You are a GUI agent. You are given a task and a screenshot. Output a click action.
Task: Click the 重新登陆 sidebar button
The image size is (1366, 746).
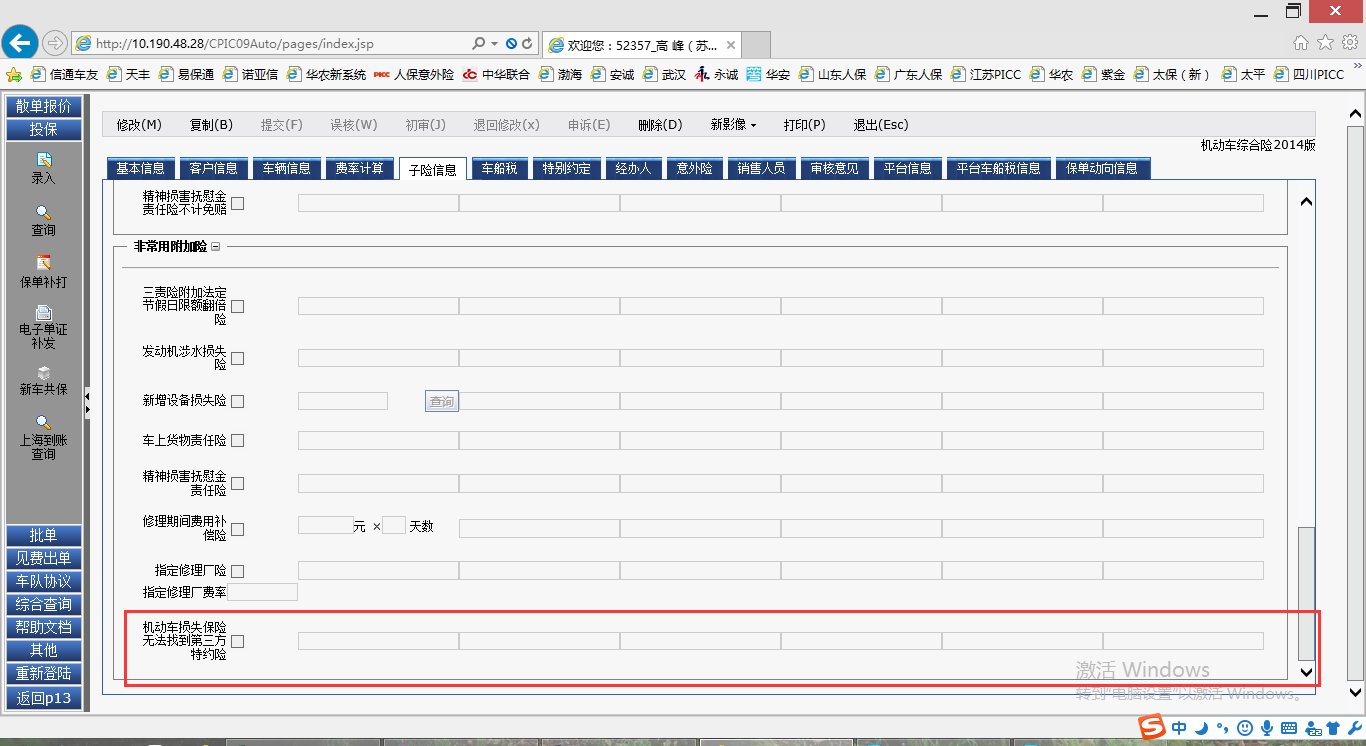tap(44, 673)
